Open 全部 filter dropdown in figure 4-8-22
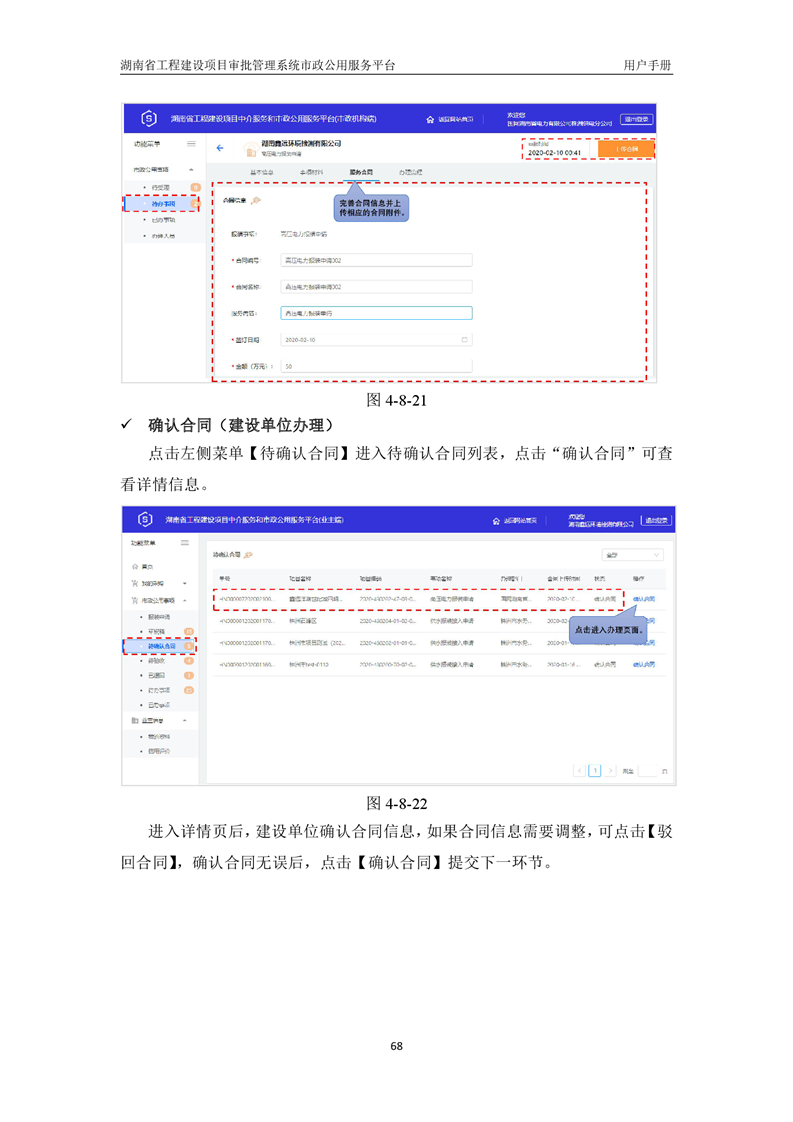This screenshot has height=1122, width=793. tap(633, 555)
